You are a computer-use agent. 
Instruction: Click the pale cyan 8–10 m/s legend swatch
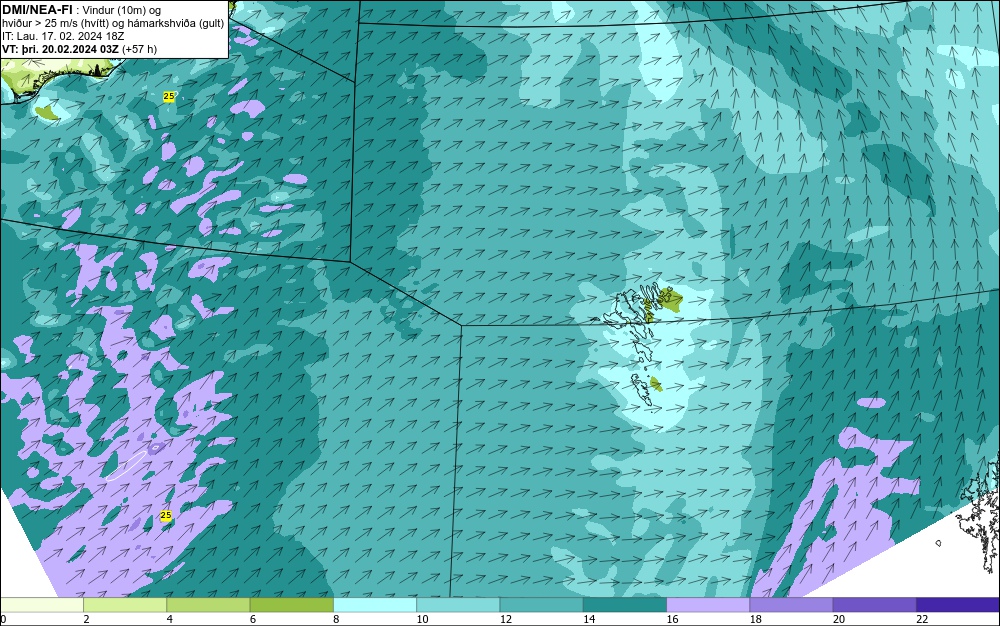coord(375,605)
